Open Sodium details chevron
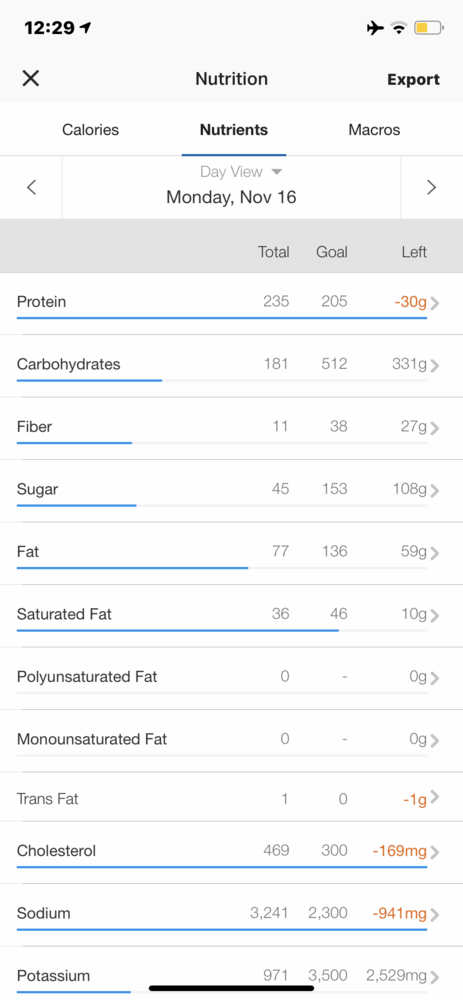 [x=435, y=915]
